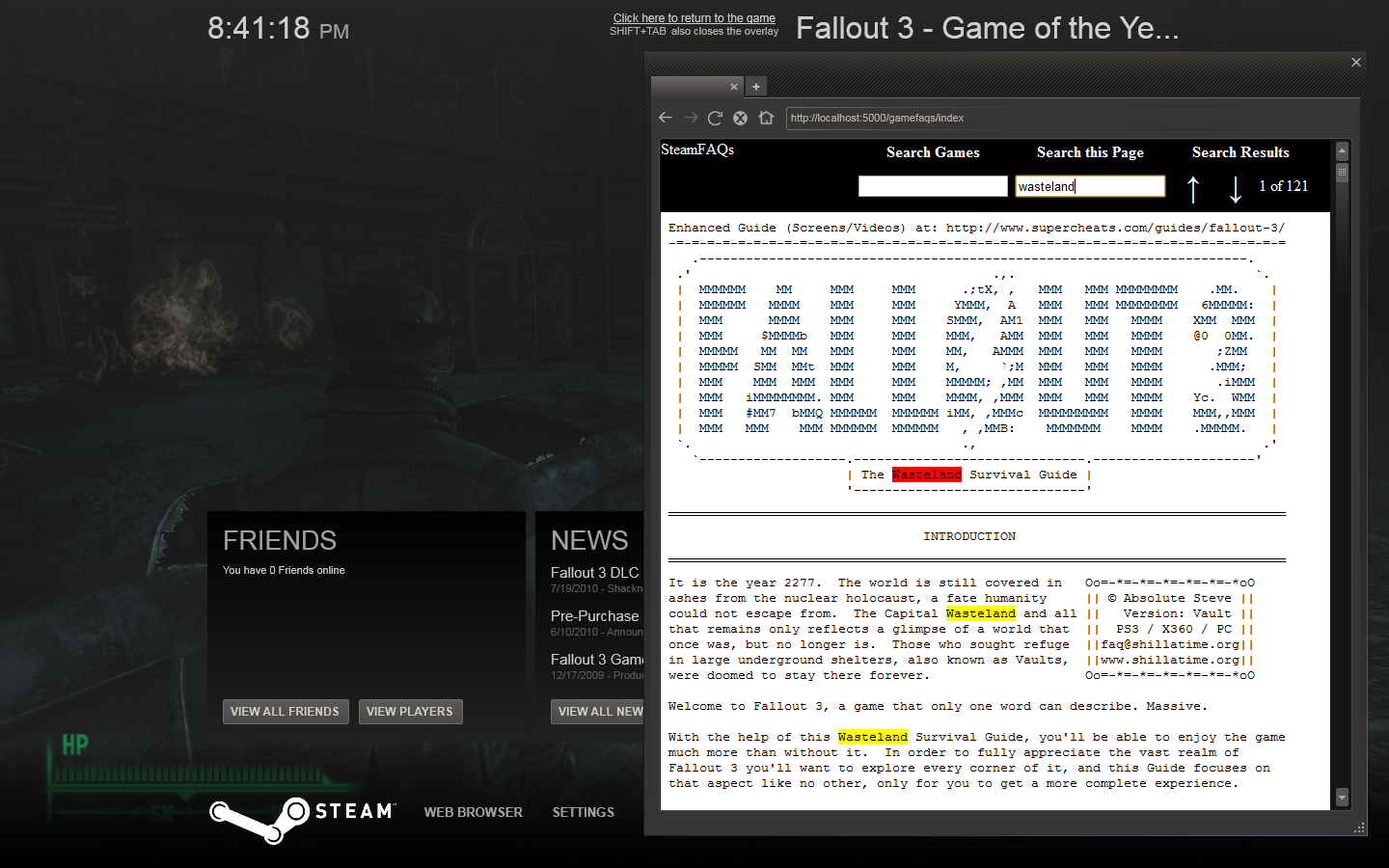The height and width of the screenshot is (868, 1389).
Task: Click the browser back arrow
Action: 666,118
